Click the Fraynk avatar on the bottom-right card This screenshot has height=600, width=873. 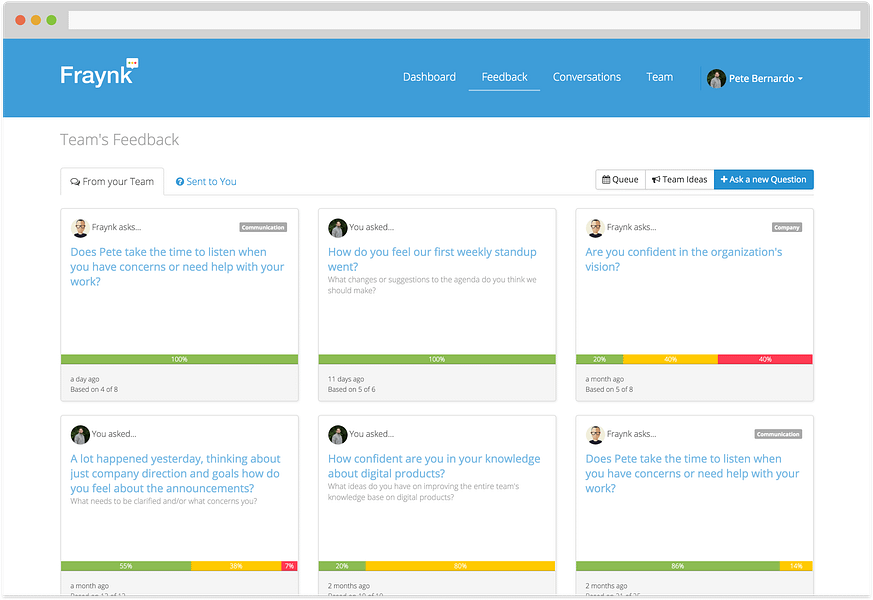[x=595, y=435]
